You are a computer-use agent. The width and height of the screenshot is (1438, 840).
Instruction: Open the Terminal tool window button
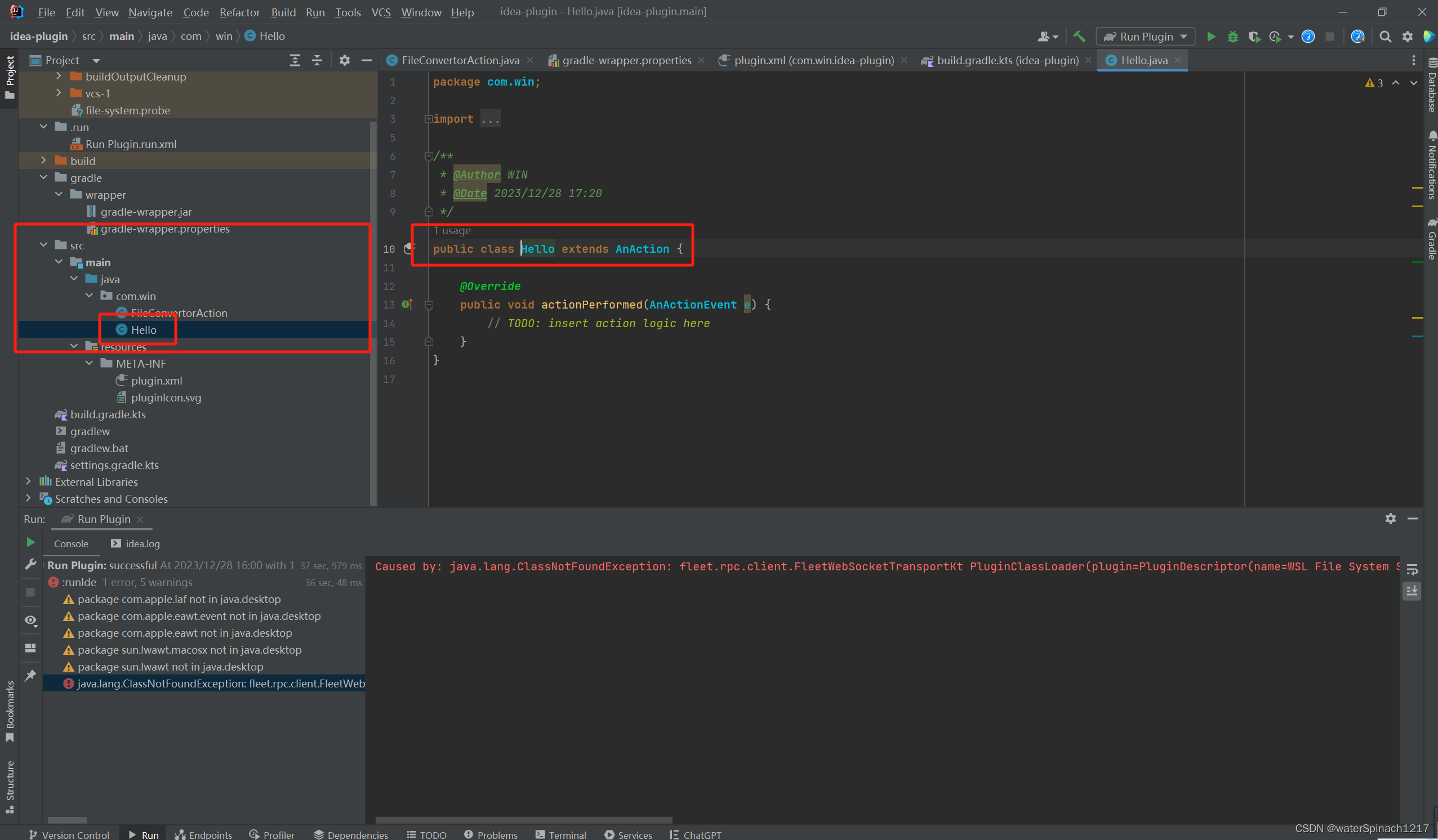pos(561,834)
